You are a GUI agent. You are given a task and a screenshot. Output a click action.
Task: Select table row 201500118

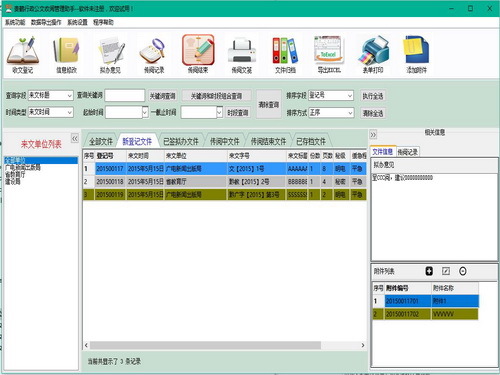coord(225,182)
